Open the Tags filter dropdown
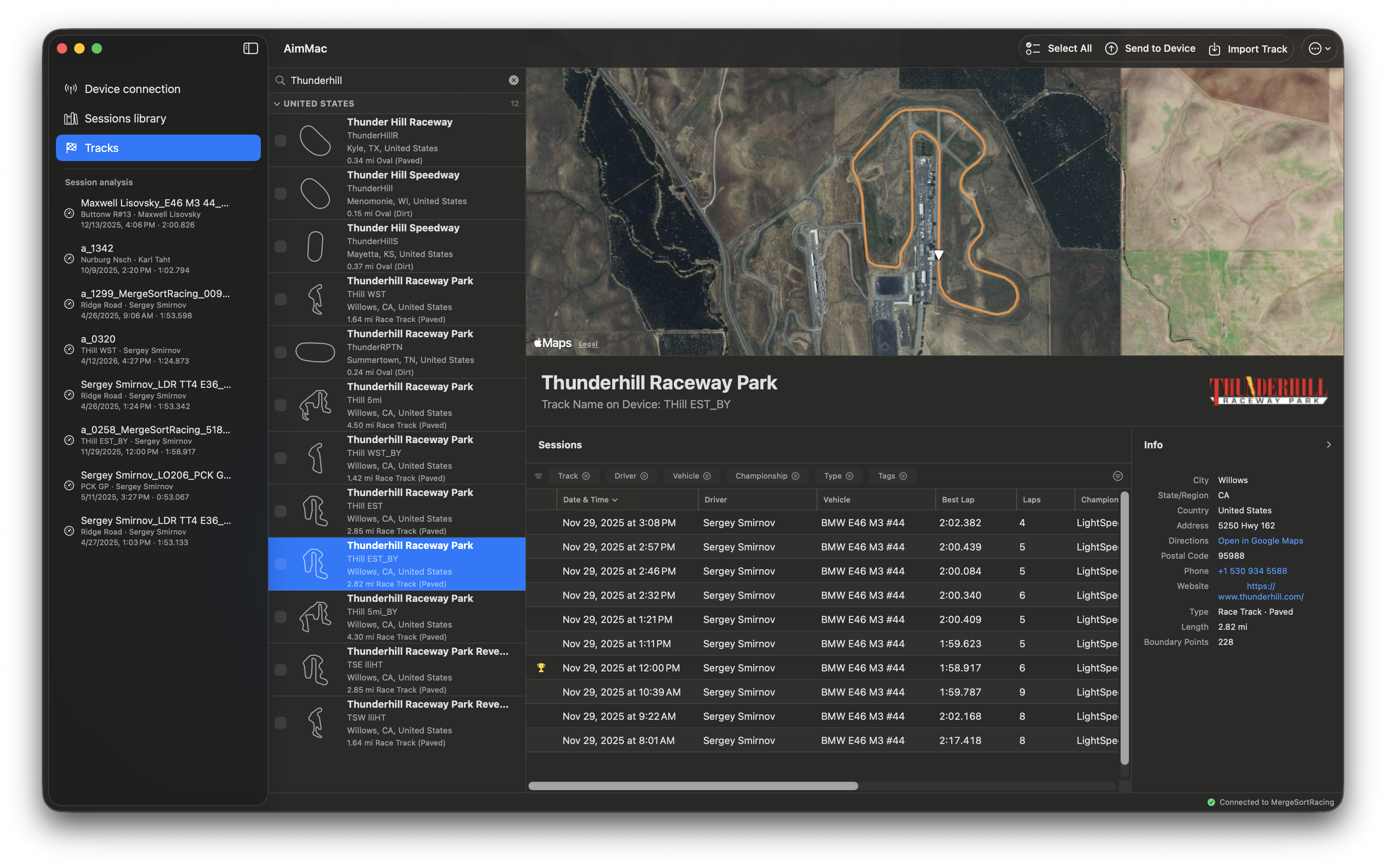The image size is (1386, 868). [x=892, y=476]
